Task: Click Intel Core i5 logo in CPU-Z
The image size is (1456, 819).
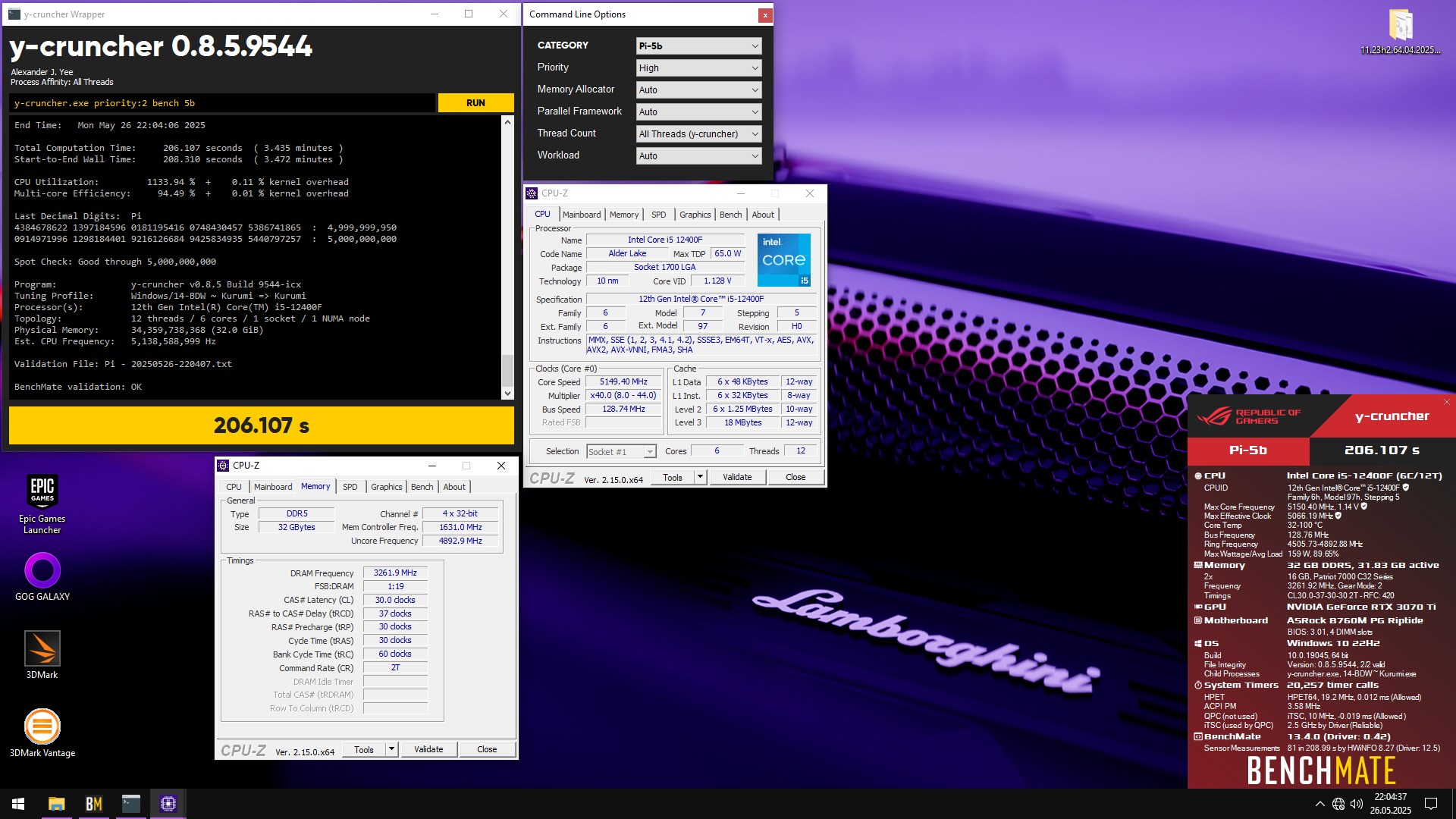Action: pos(784,259)
